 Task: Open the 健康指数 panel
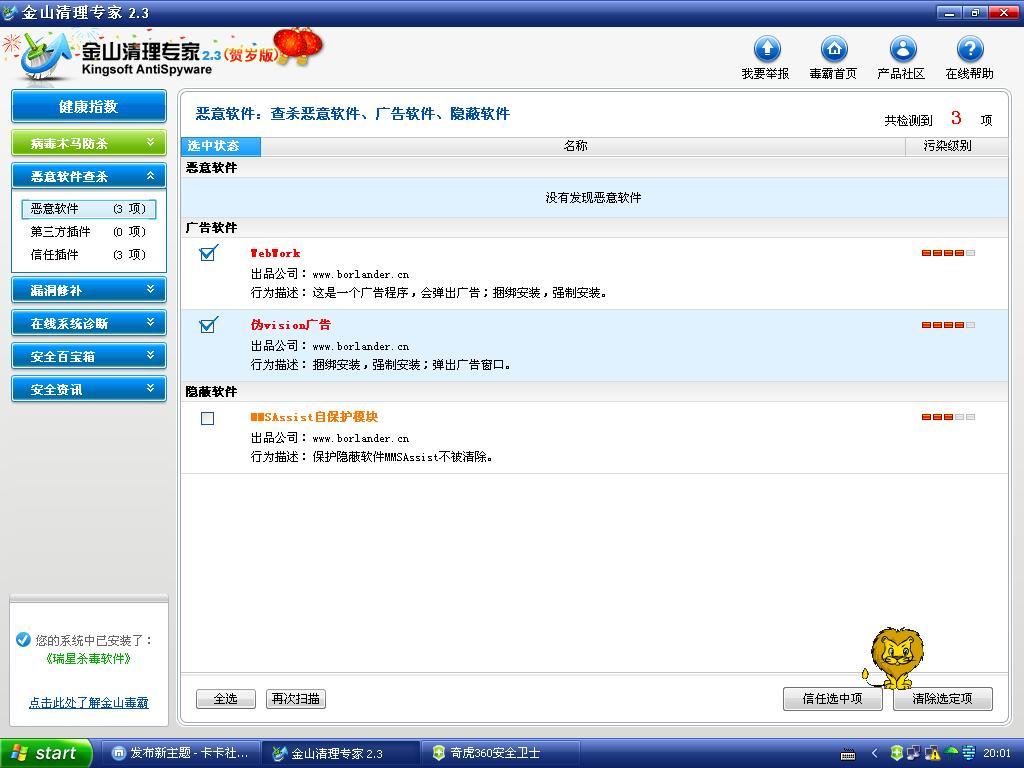pyautogui.click(x=89, y=106)
